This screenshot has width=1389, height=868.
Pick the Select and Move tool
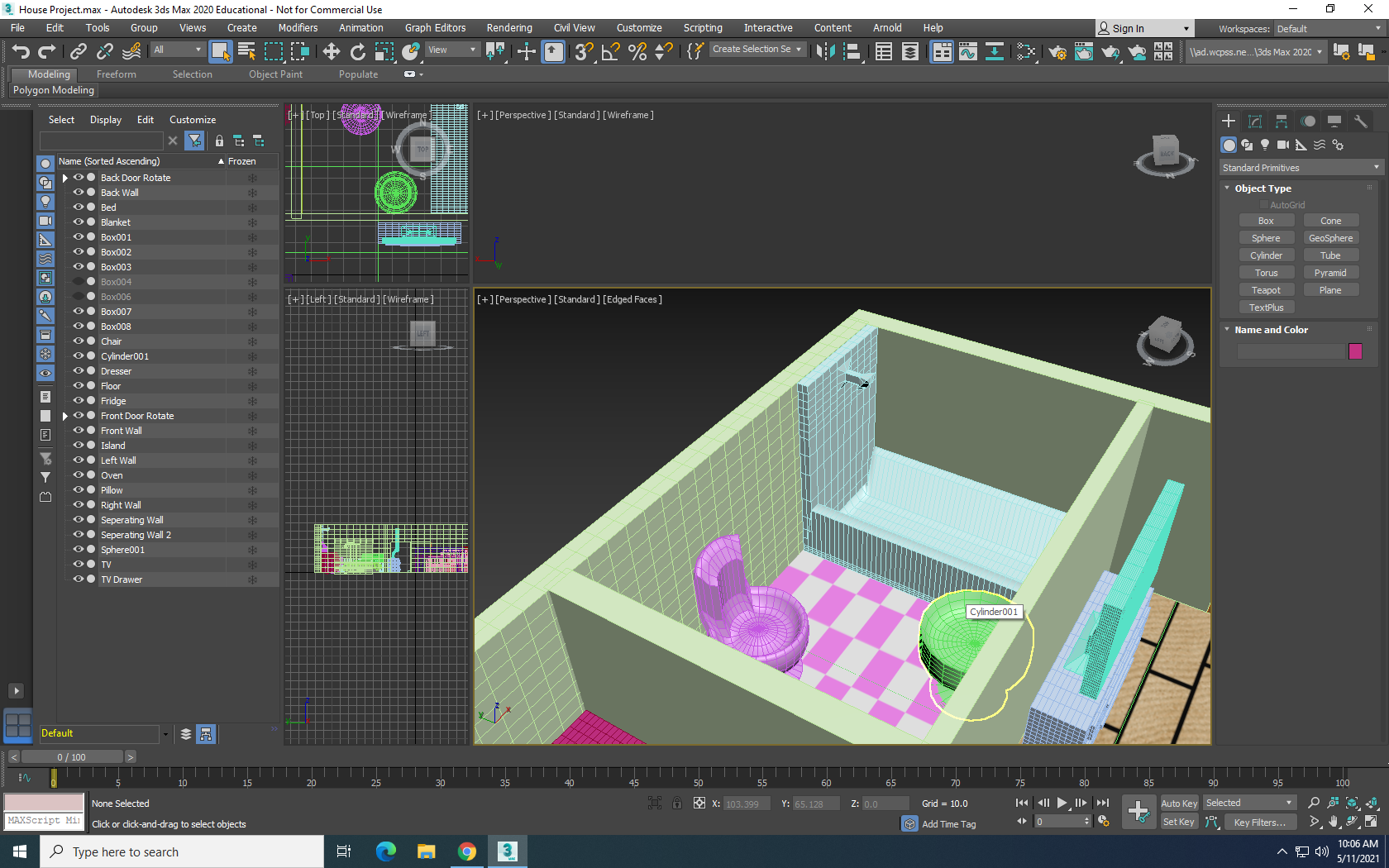[x=331, y=51]
